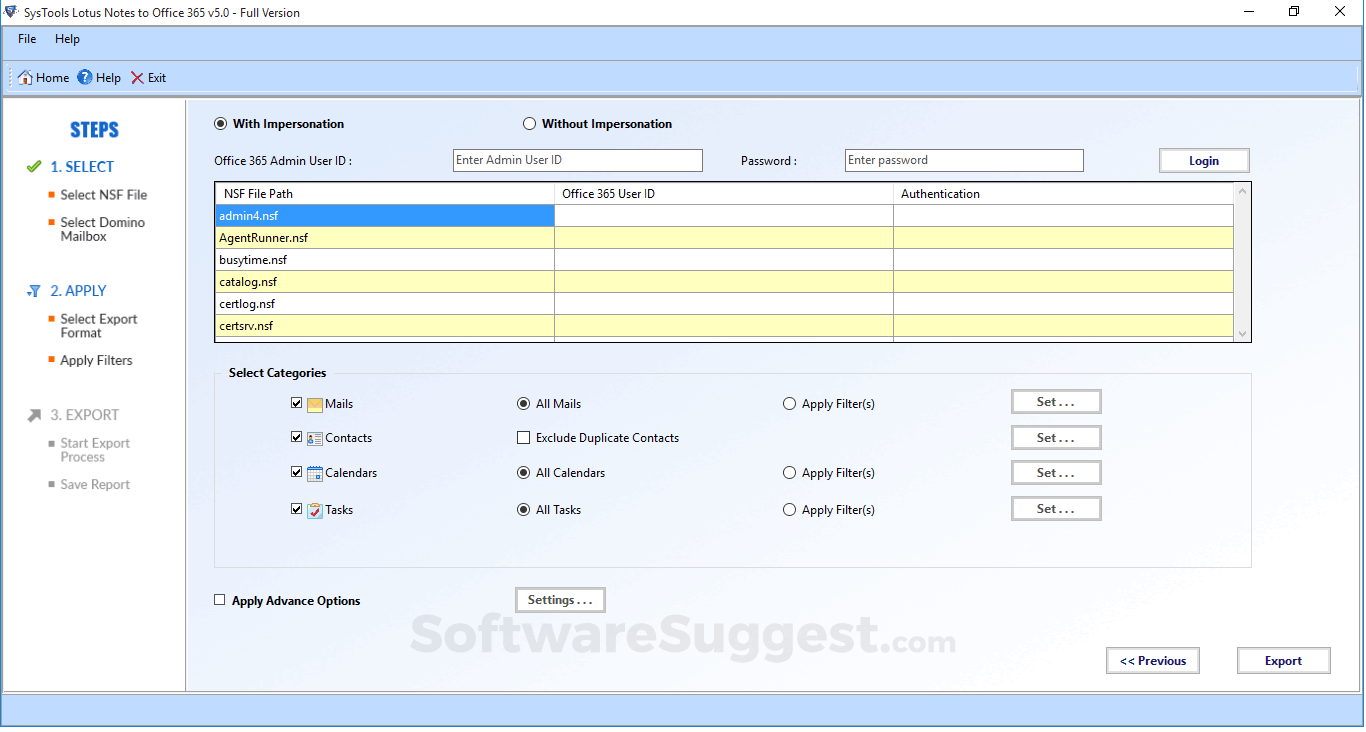Click the Select Domino Mailbox step
This screenshot has width=1366, height=732.
[102, 230]
